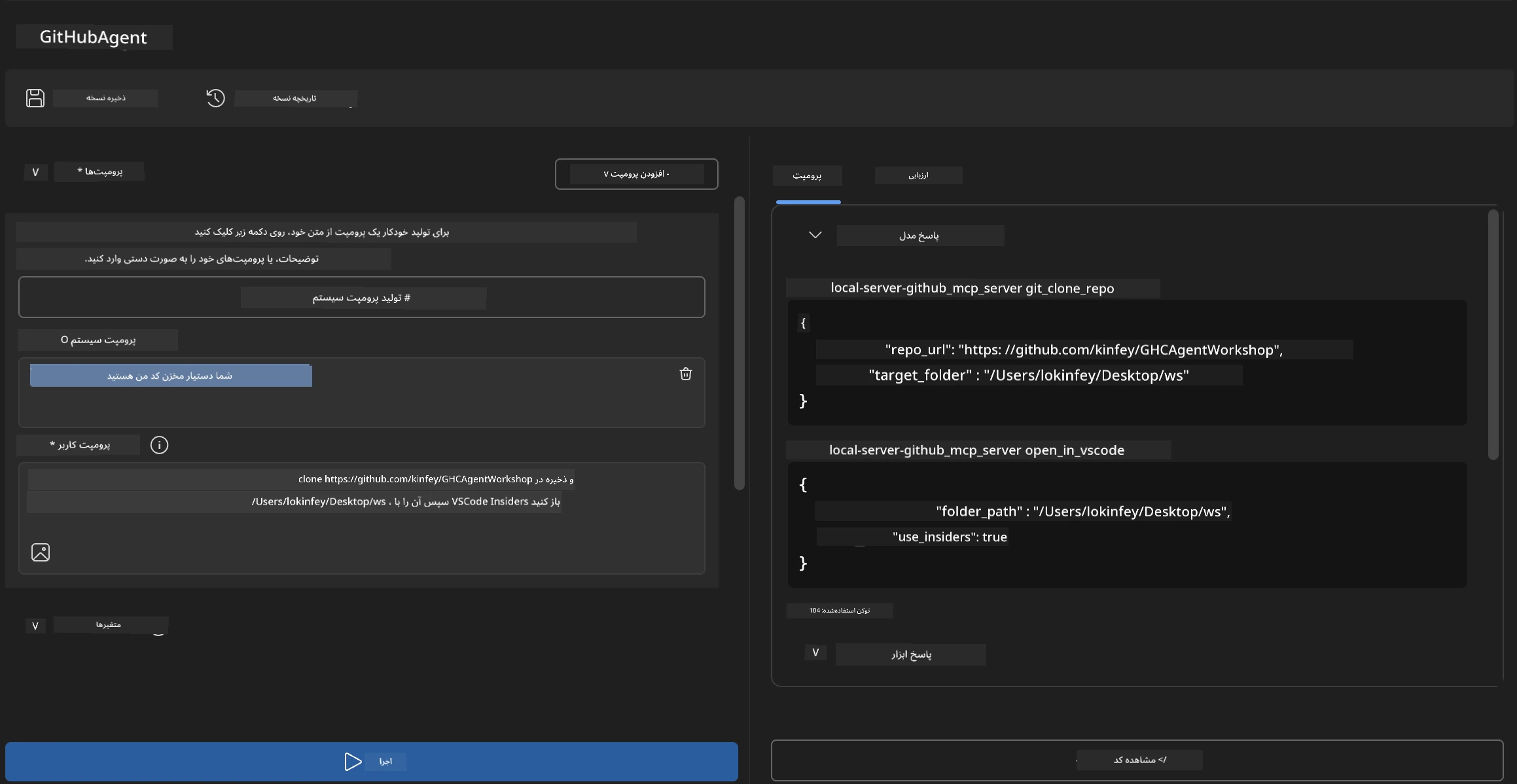
Task: Collapse the model response chevron
Action: (x=815, y=235)
